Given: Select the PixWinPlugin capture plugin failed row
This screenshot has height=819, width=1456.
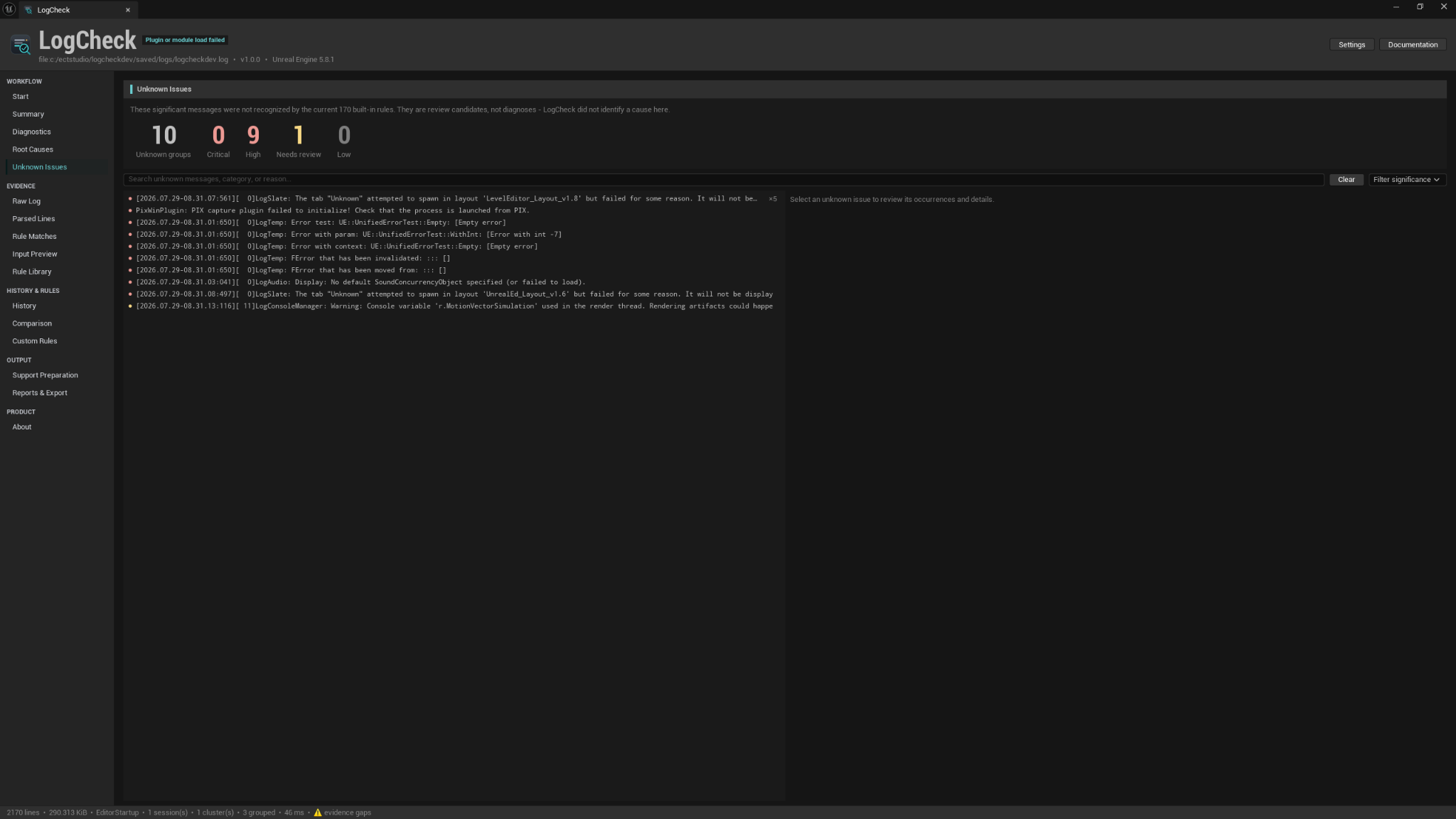Looking at the screenshot, I should click(454, 210).
